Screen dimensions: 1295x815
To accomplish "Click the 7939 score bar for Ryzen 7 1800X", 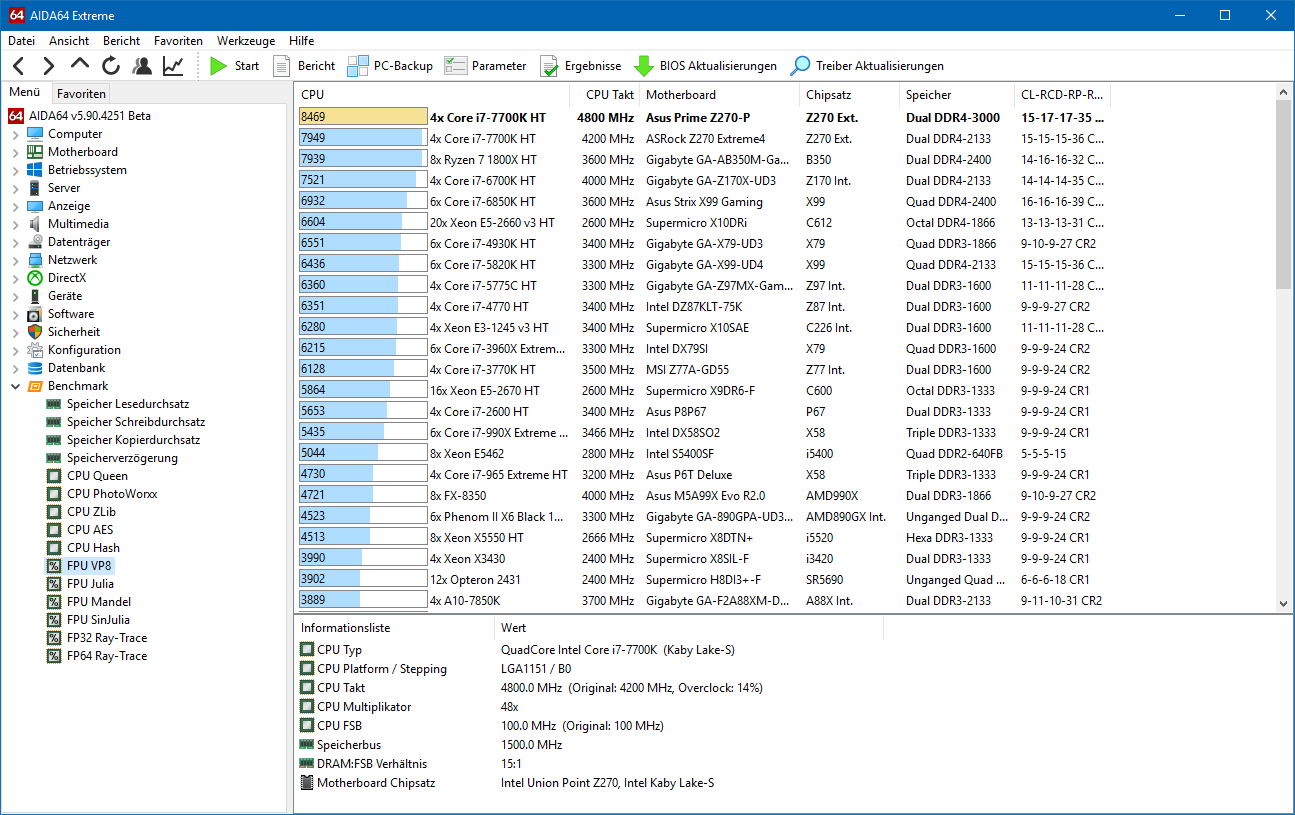I will (x=363, y=159).
